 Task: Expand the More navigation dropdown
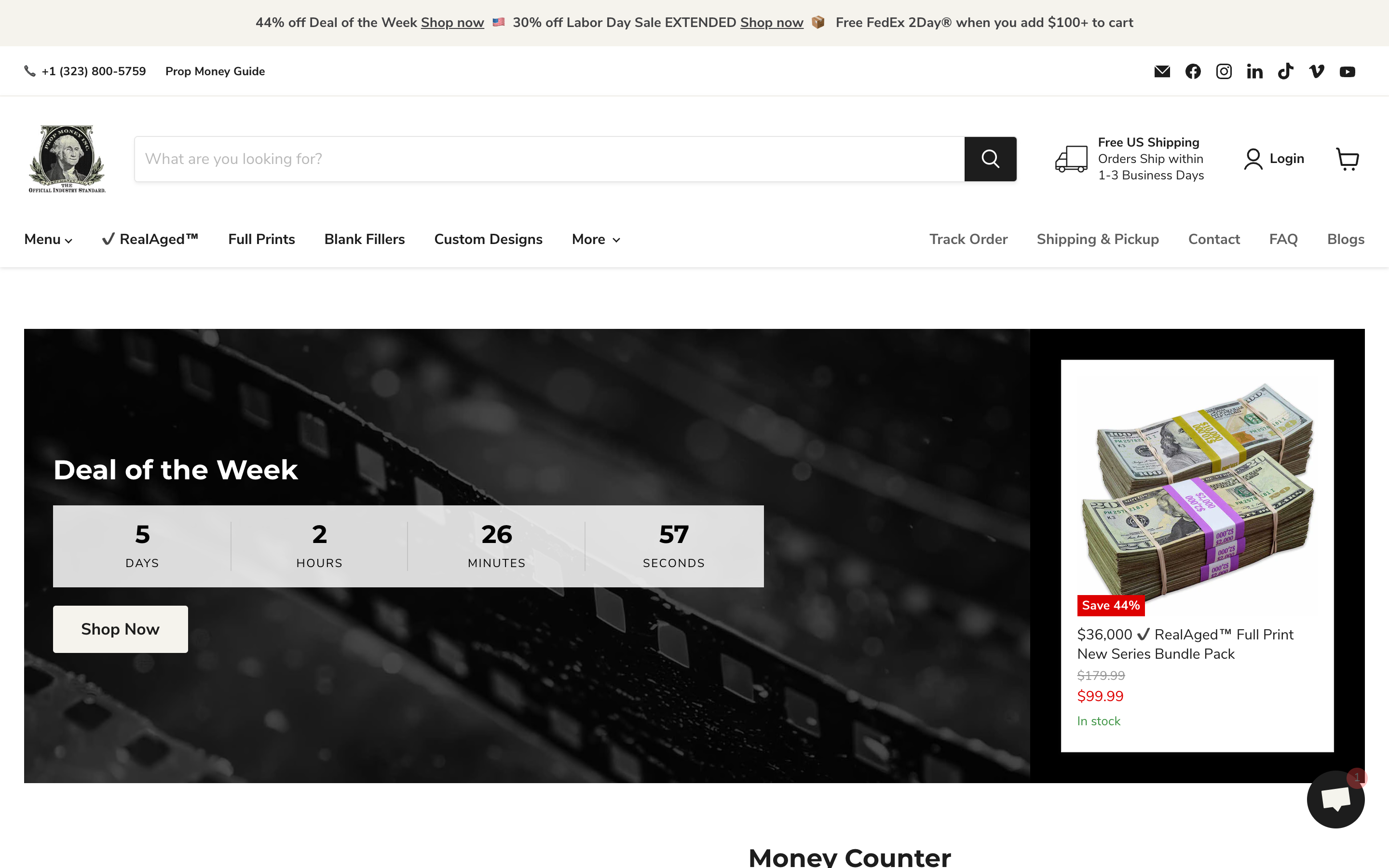tap(595, 239)
